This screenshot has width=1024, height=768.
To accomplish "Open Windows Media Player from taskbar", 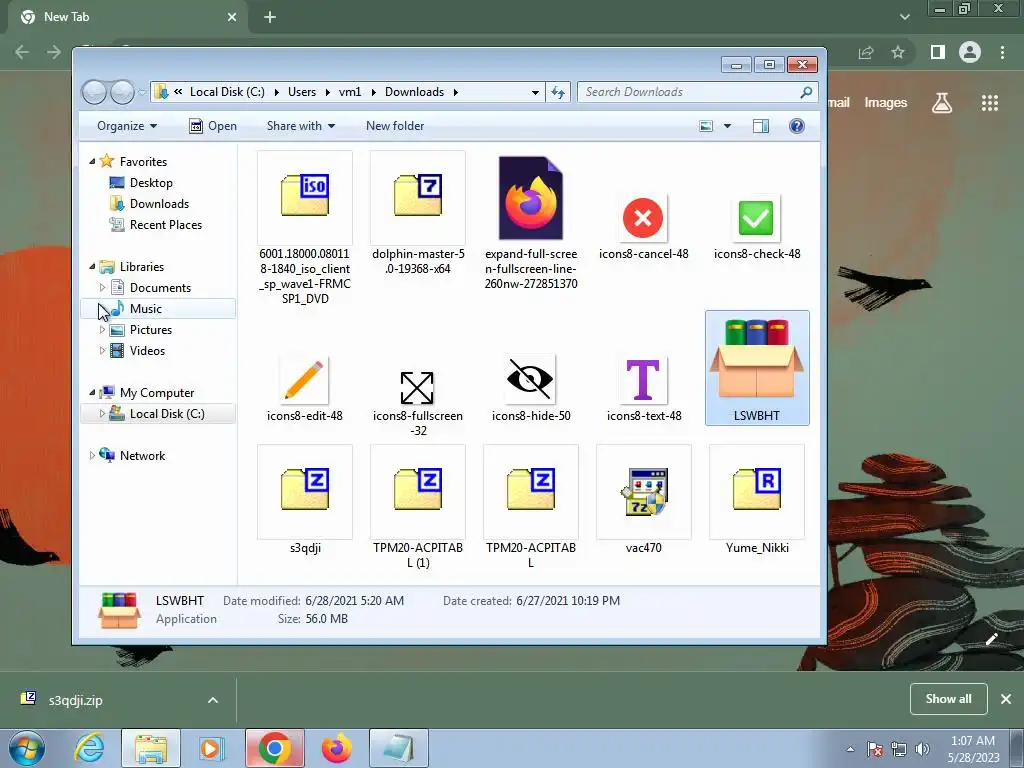I will click(212, 748).
